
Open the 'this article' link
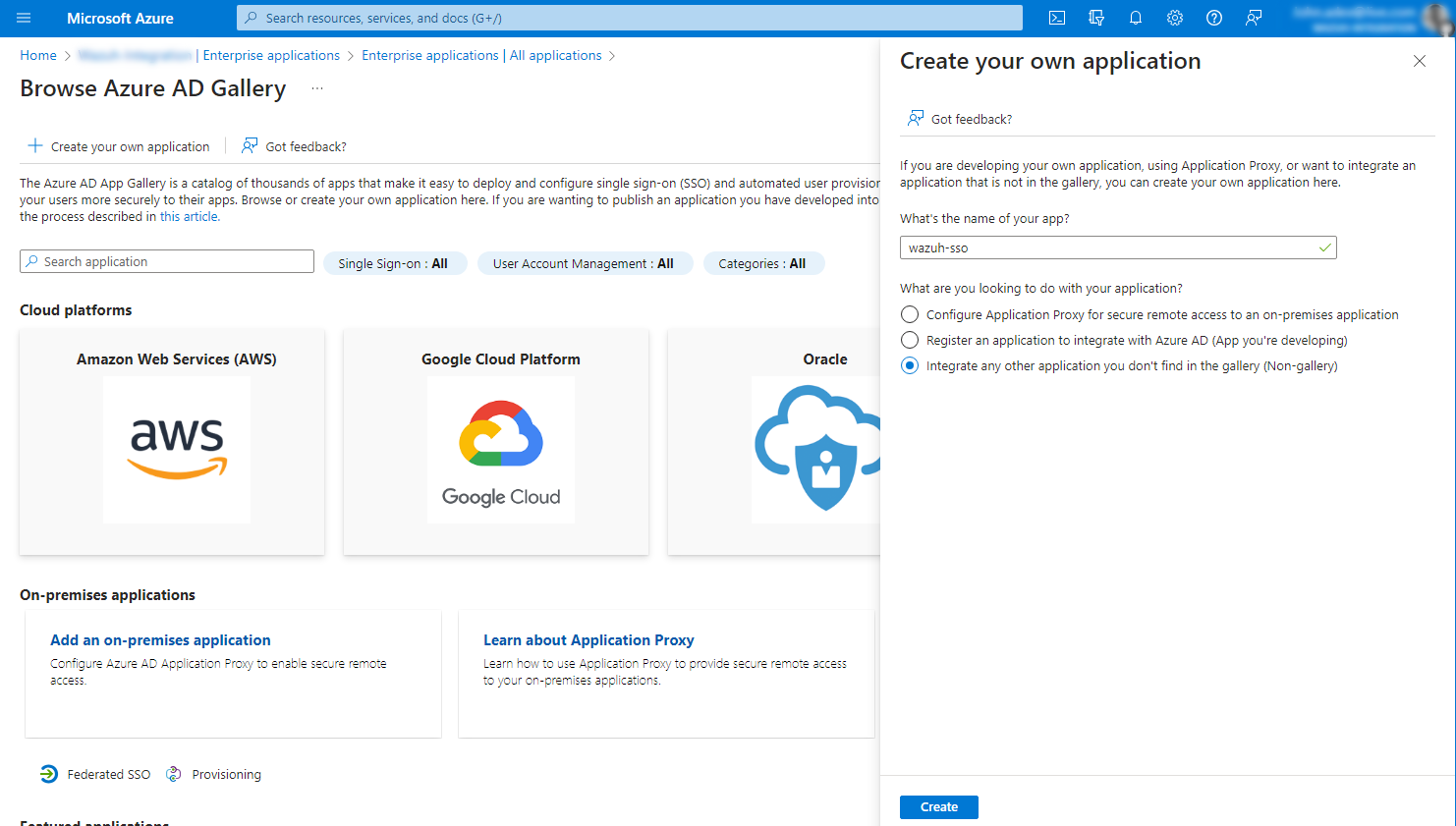point(189,216)
